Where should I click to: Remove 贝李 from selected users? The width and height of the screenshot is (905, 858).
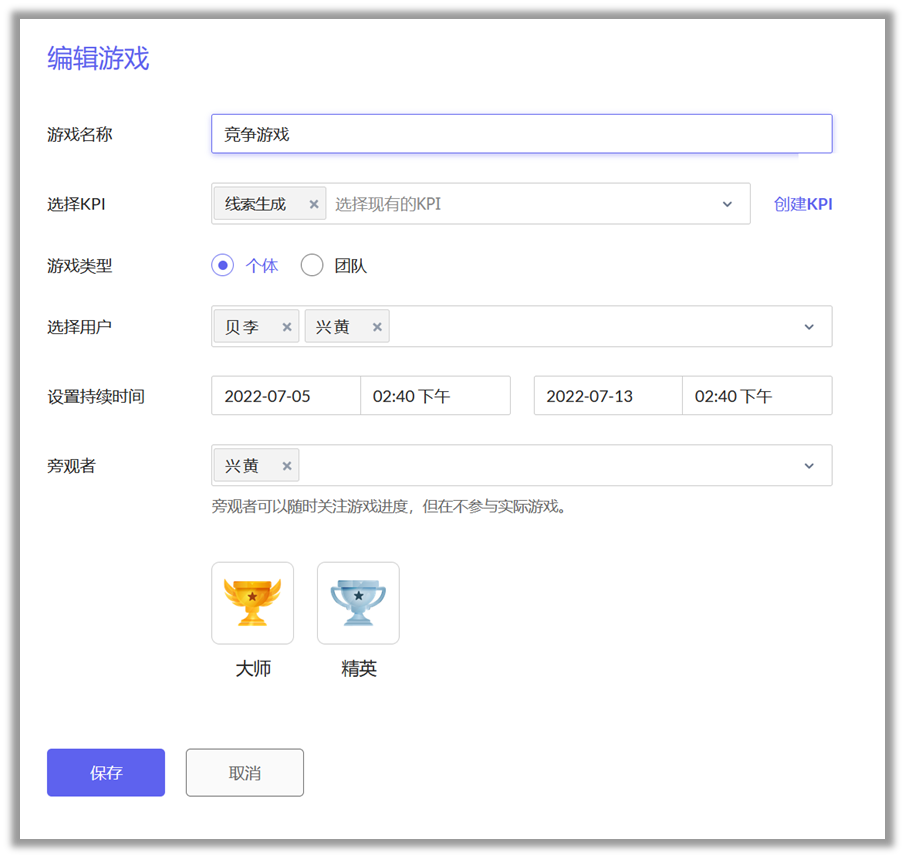[x=287, y=327]
